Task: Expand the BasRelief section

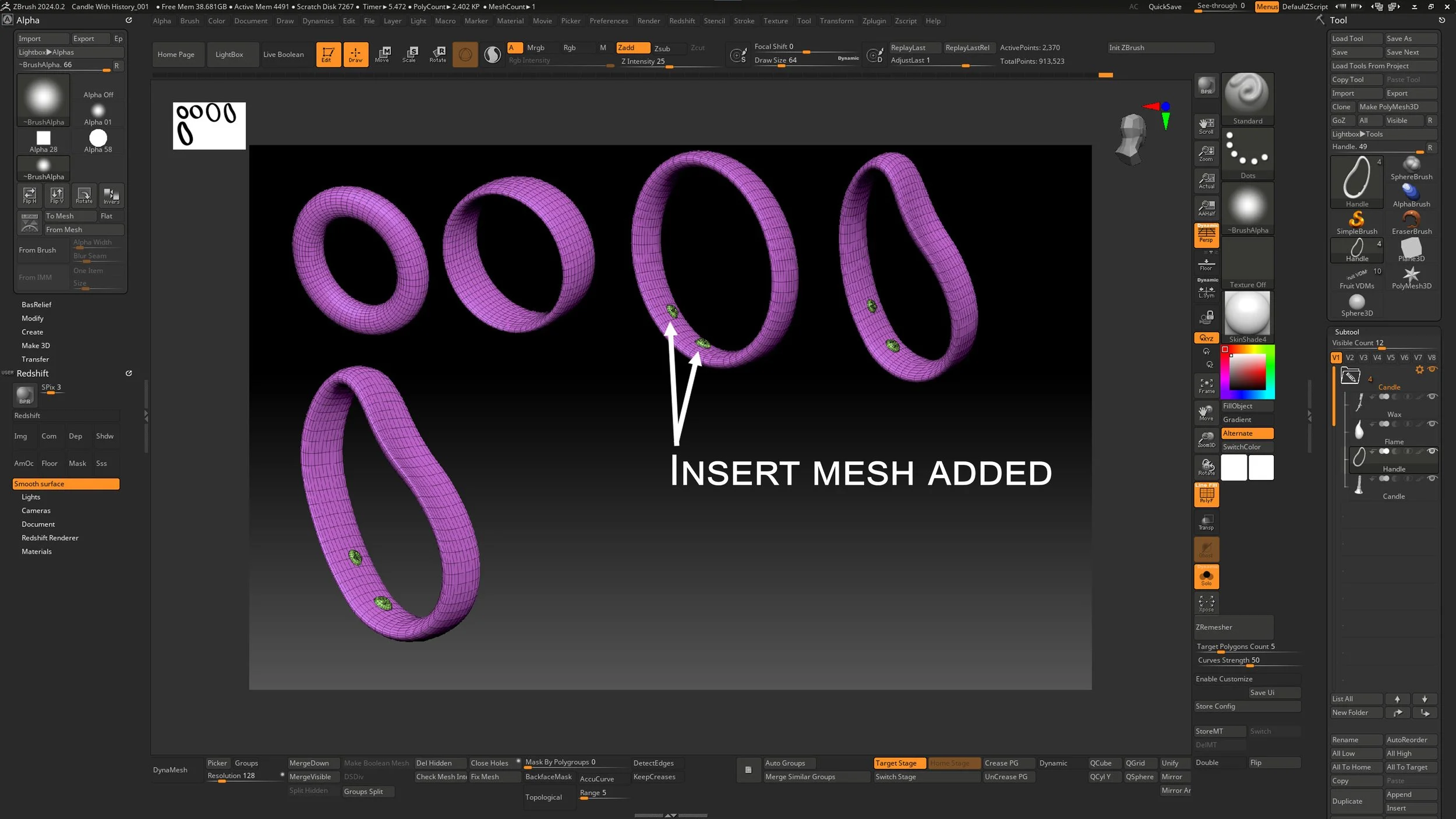Action: click(36, 305)
